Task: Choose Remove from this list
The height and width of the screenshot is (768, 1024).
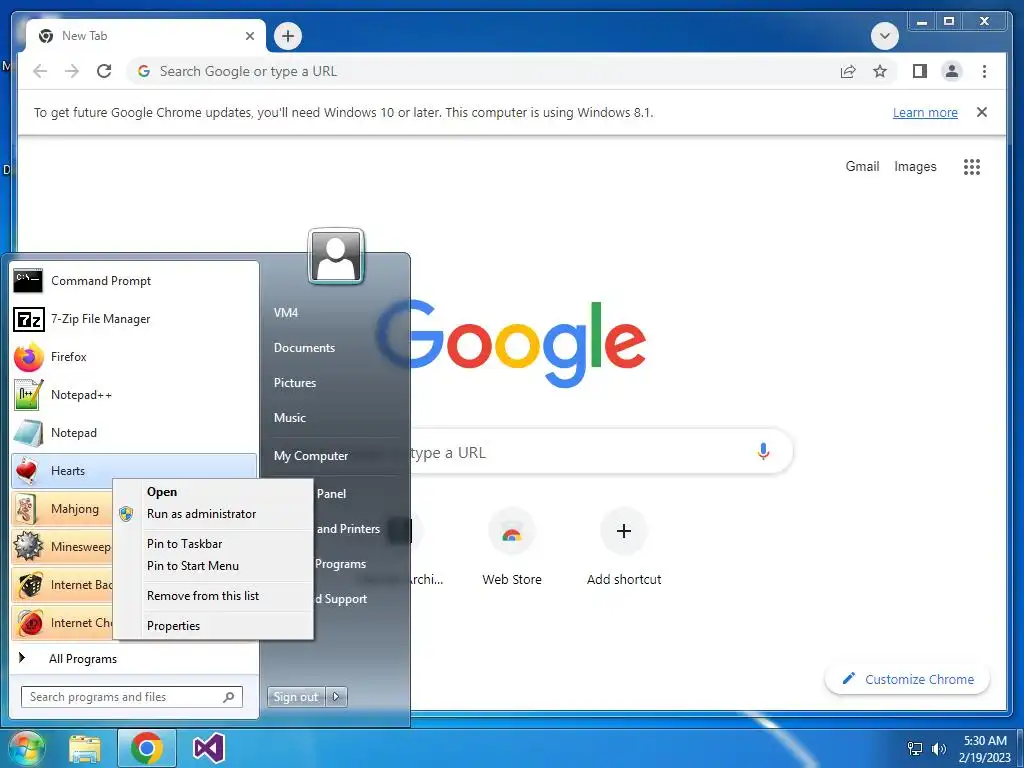Action: point(203,596)
